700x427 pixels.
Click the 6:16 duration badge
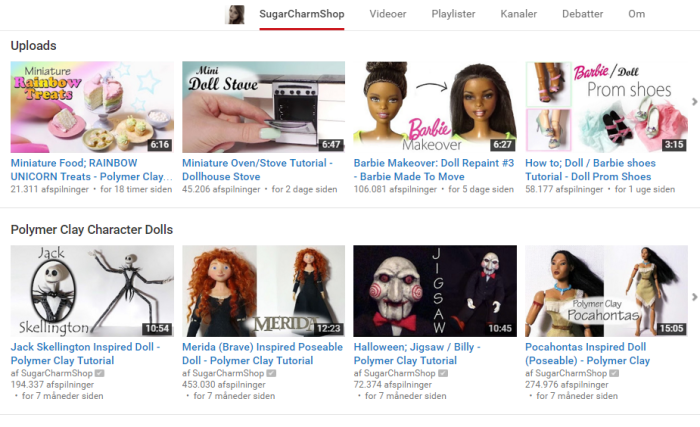[159, 145]
